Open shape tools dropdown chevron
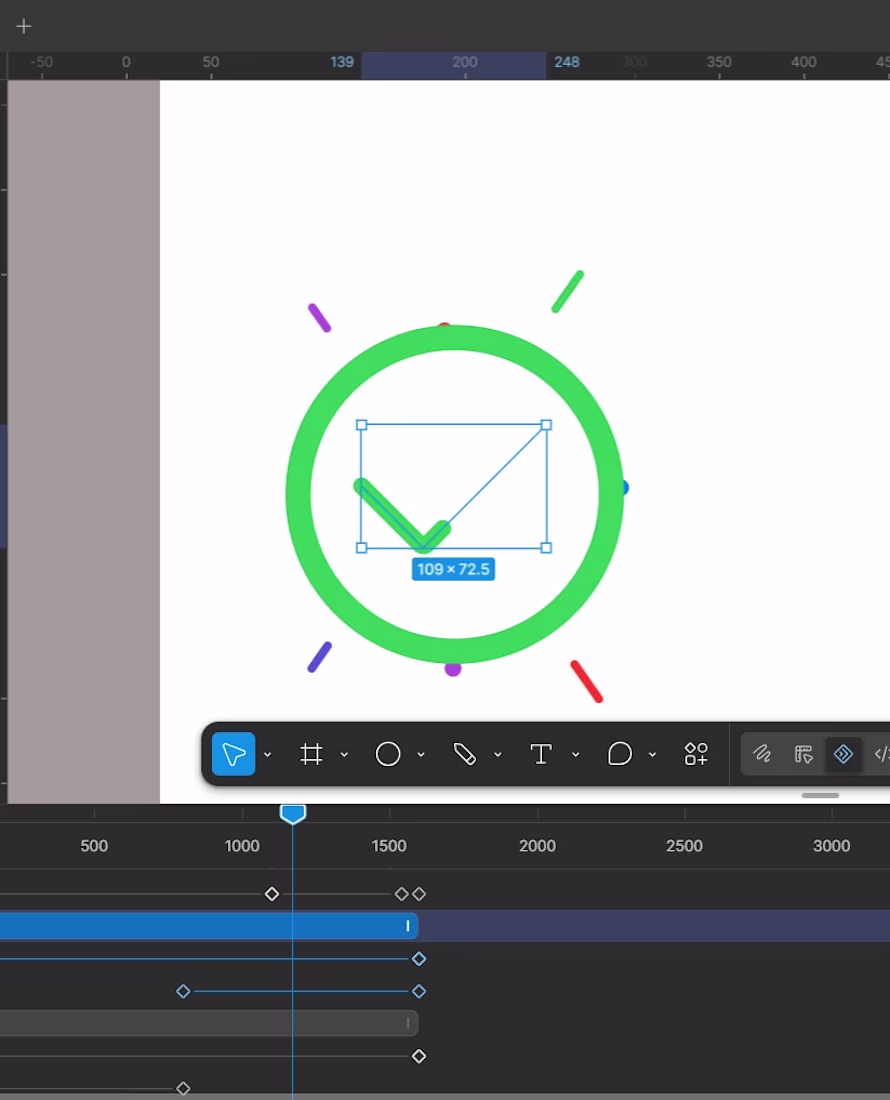Image resolution: width=890 pixels, height=1100 pixels. click(421, 755)
